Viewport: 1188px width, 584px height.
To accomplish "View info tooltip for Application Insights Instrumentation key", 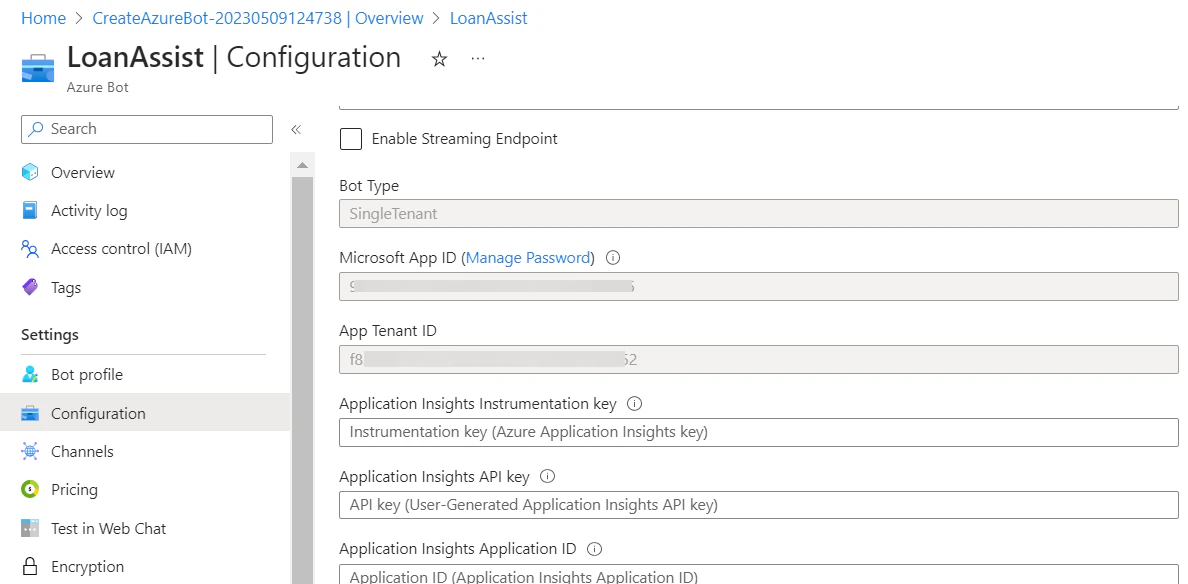I will 634,403.
